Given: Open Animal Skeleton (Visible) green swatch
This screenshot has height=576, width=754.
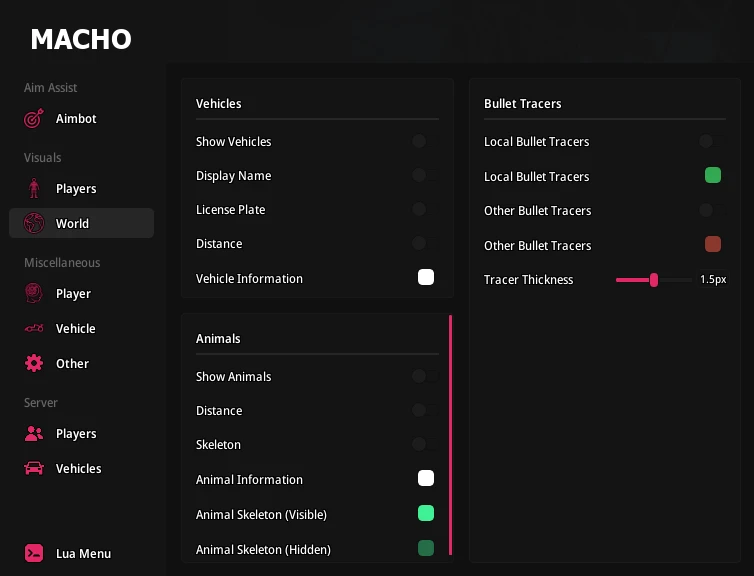Looking at the screenshot, I should 426,513.
